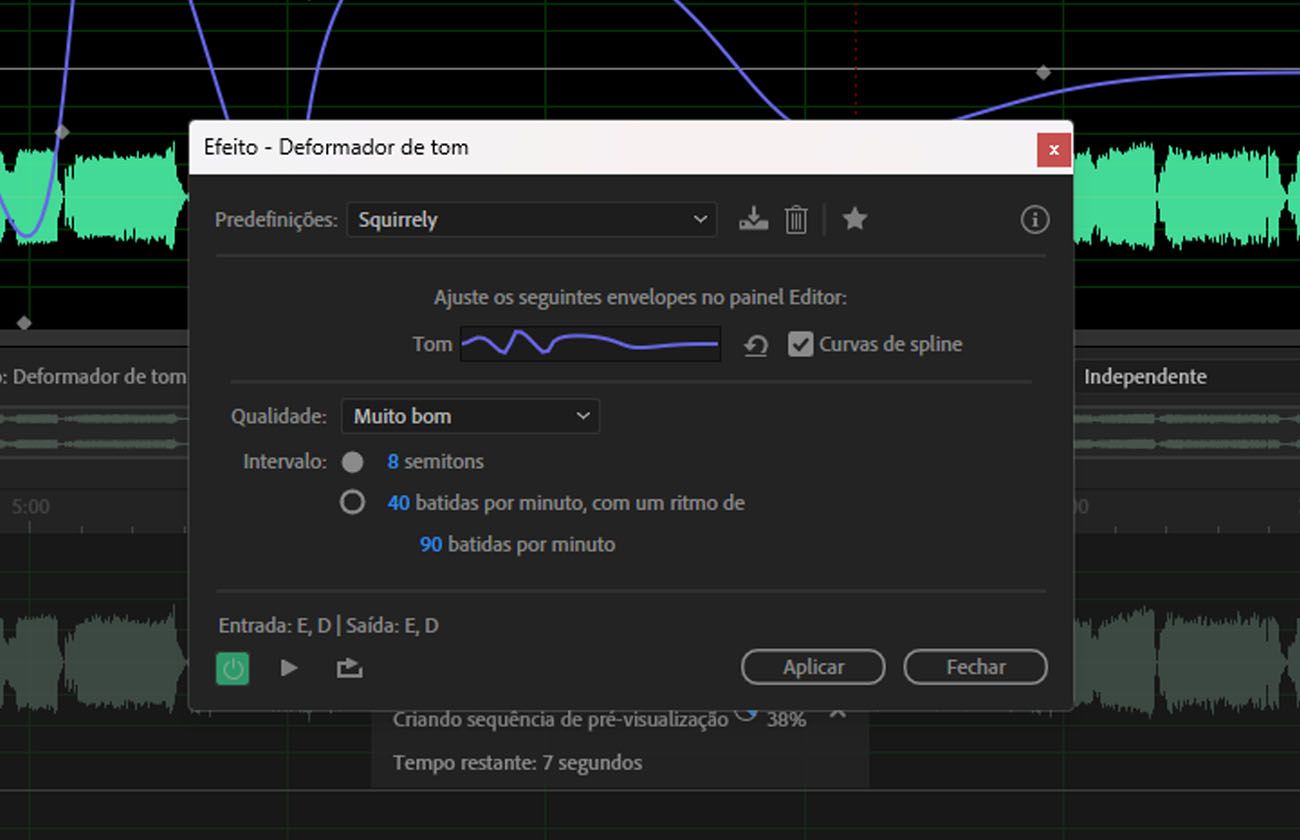Click the 40 batidas por minuto value
This screenshot has height=840, width=1300.
click(398, 503)
